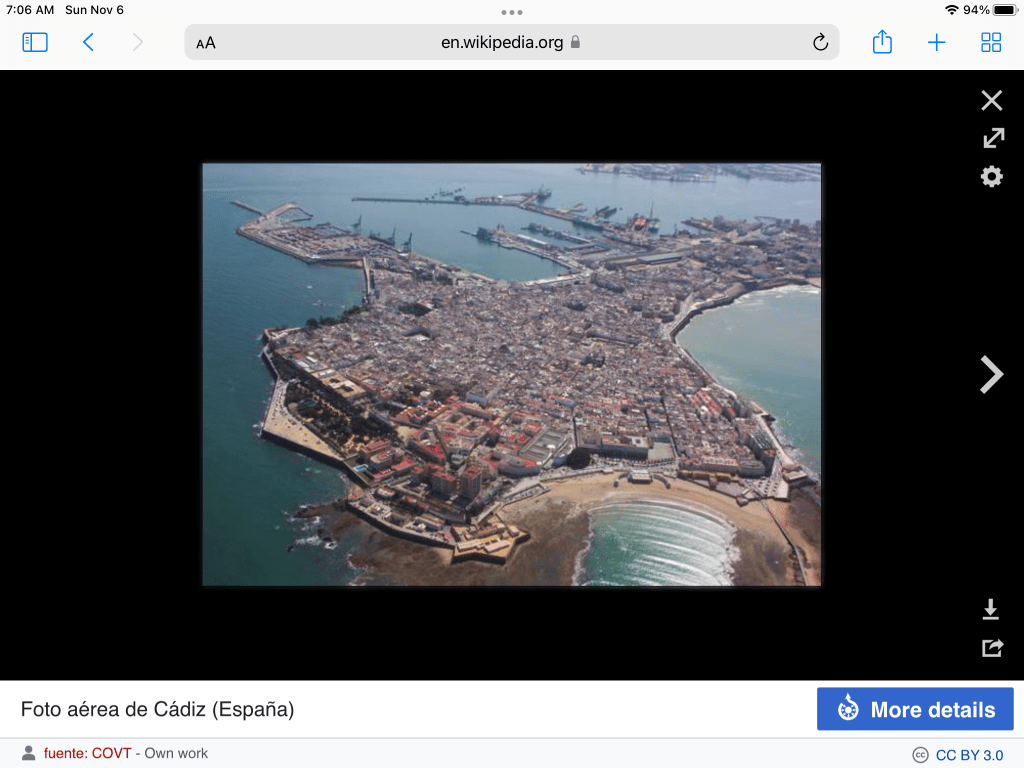
Task: Open a new tab with plus
Action: [936, 42]
